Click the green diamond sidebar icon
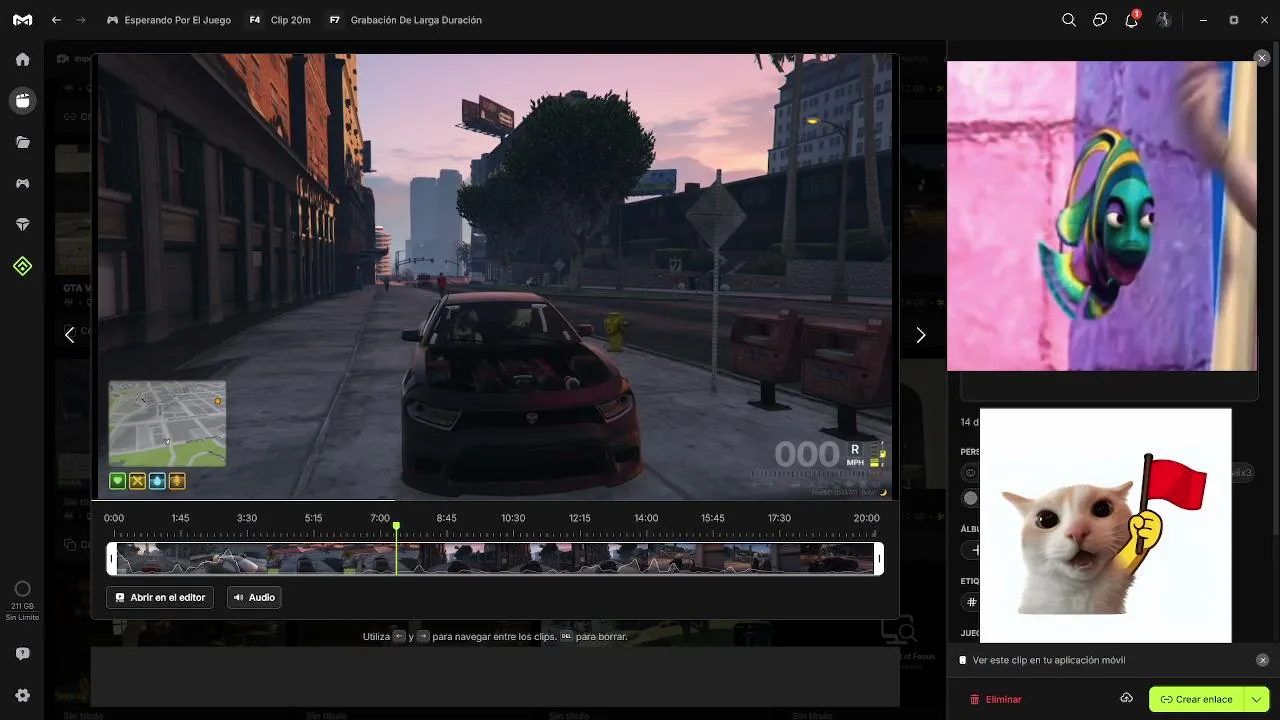The width and height of the screenshot is (1280, 720). tap(22, 266)
